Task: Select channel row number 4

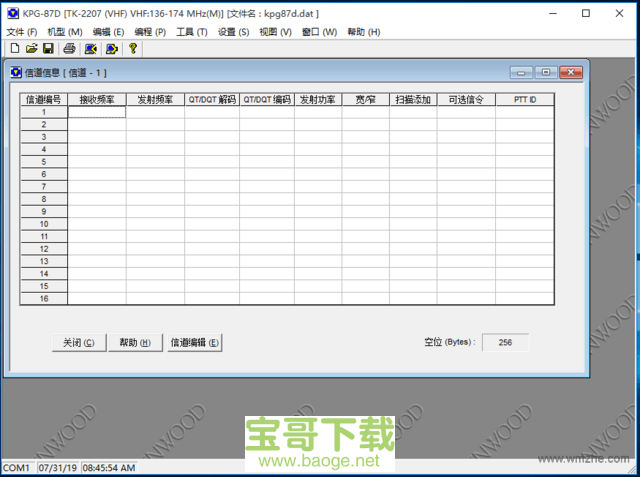Action: 44,149
